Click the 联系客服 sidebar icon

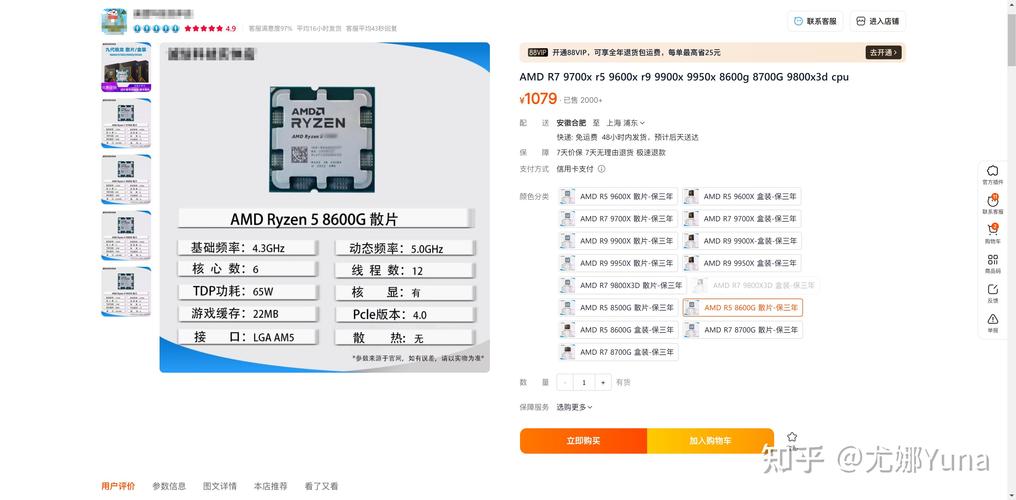point(992,204)
